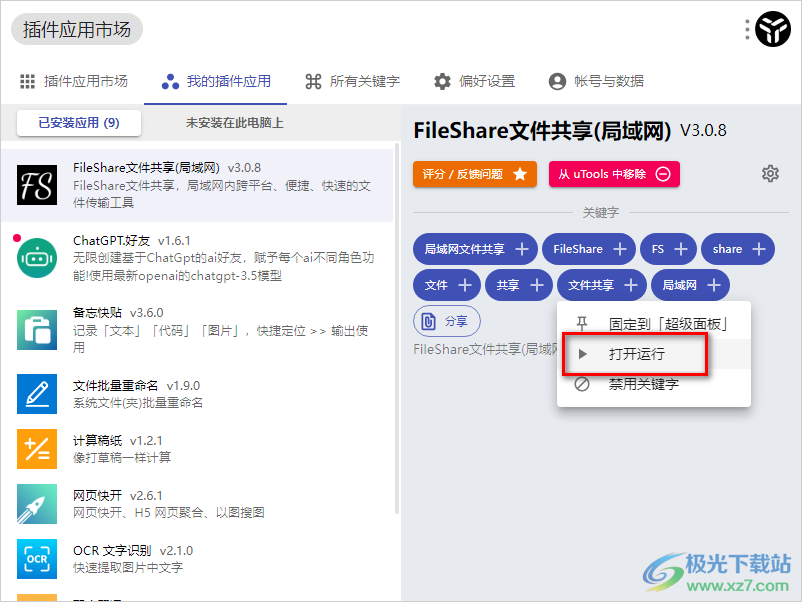Screen dimensions: 802x602
Task: Open 所有关键字 tab
Action: click(x=352, y=81)
